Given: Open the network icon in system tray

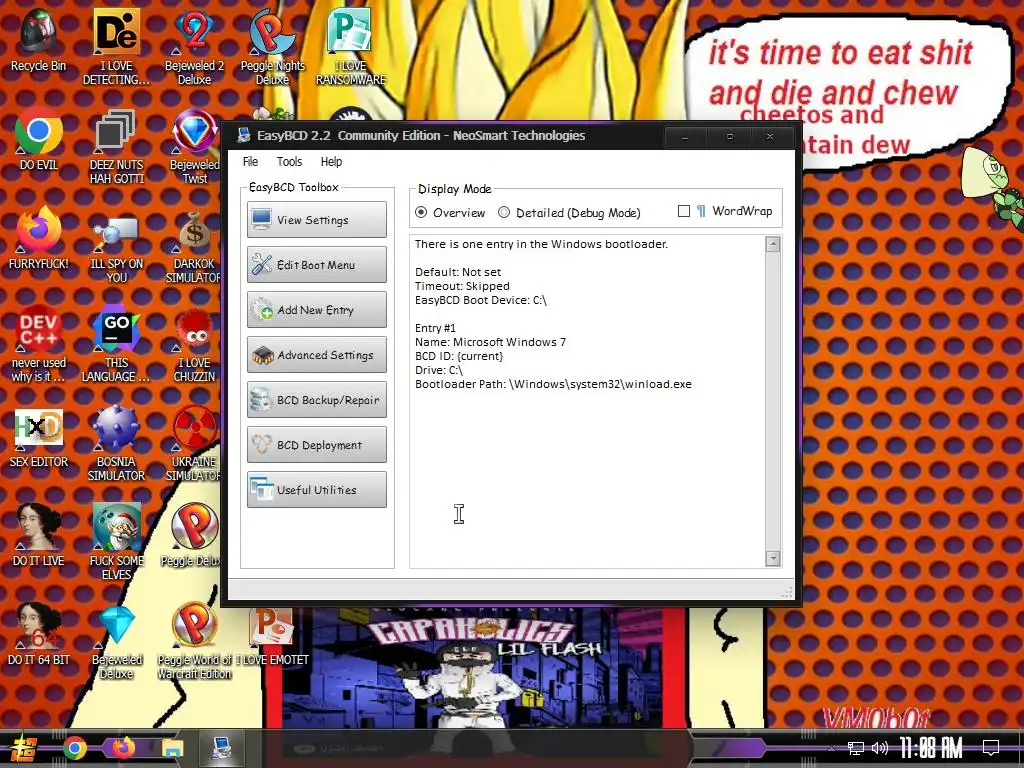Looking at the screenshot, I should [856, 748].
